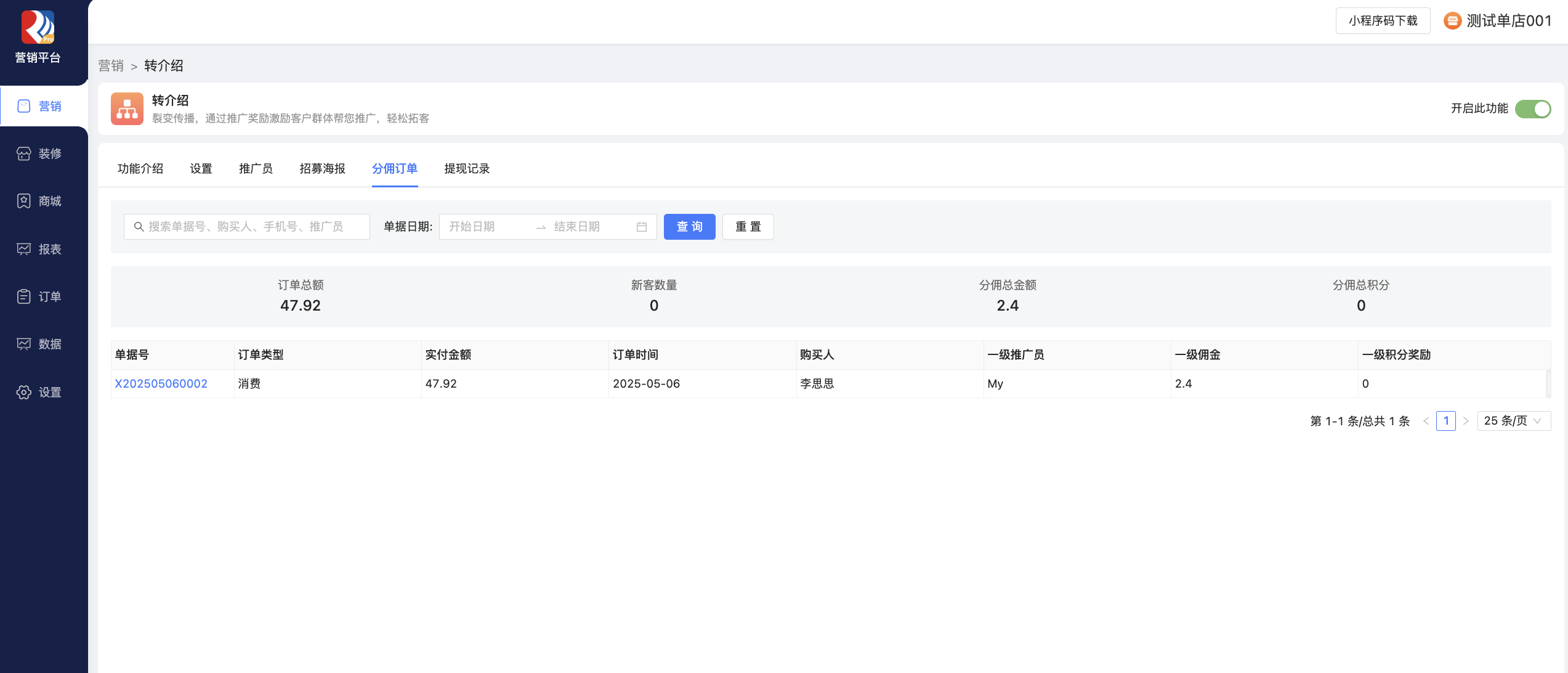
Task: Click the 小程序码下载 button
Action: [x=1383, y=21]
